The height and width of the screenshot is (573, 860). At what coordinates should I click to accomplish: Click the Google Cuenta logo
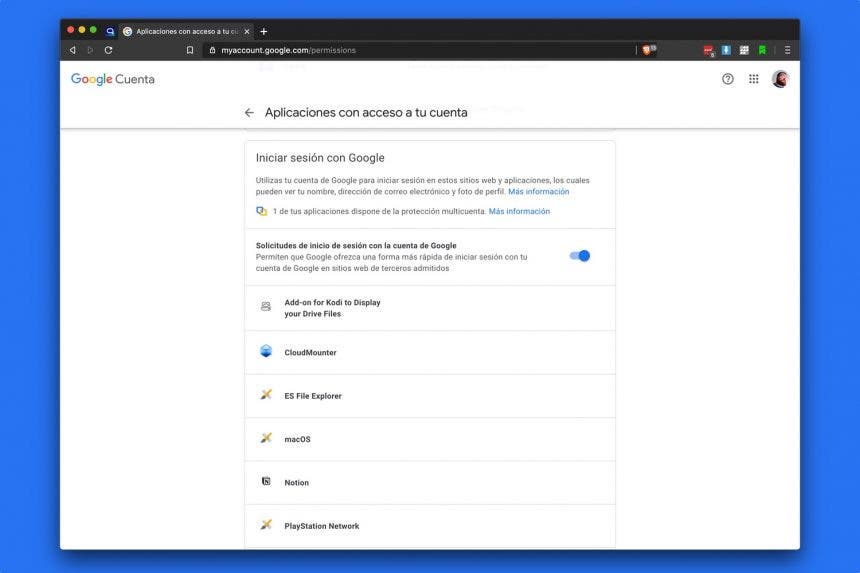(x=112, y=79)
